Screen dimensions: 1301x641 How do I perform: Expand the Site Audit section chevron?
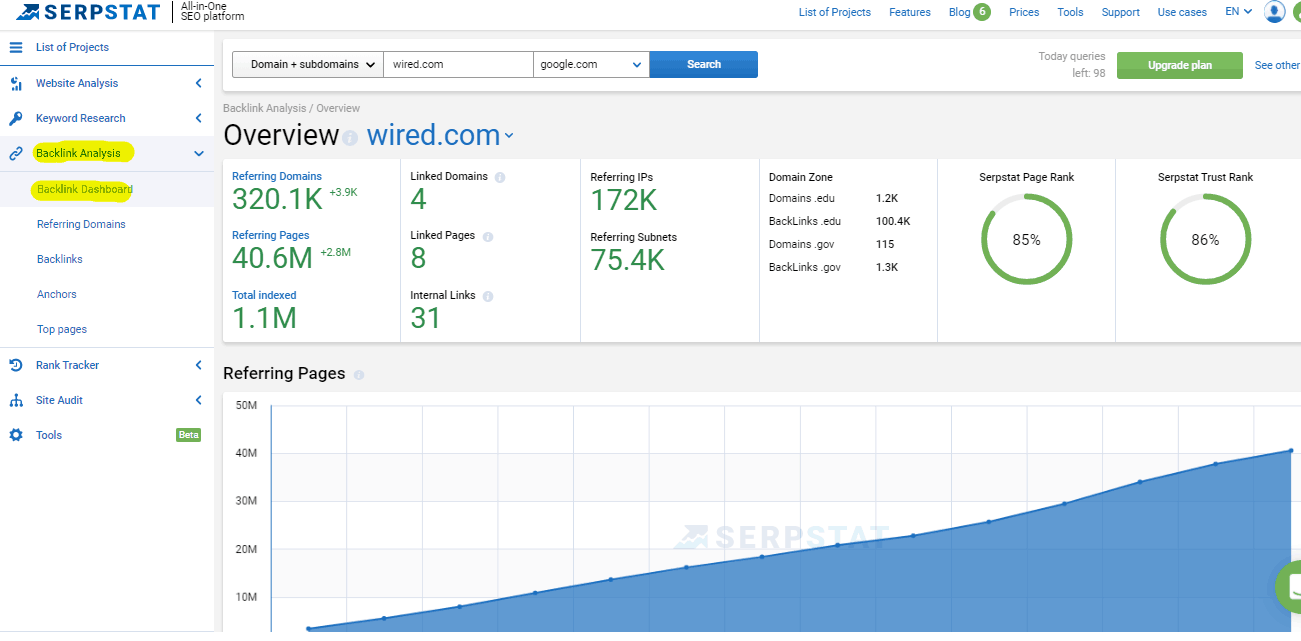click(x=199, y=400)
